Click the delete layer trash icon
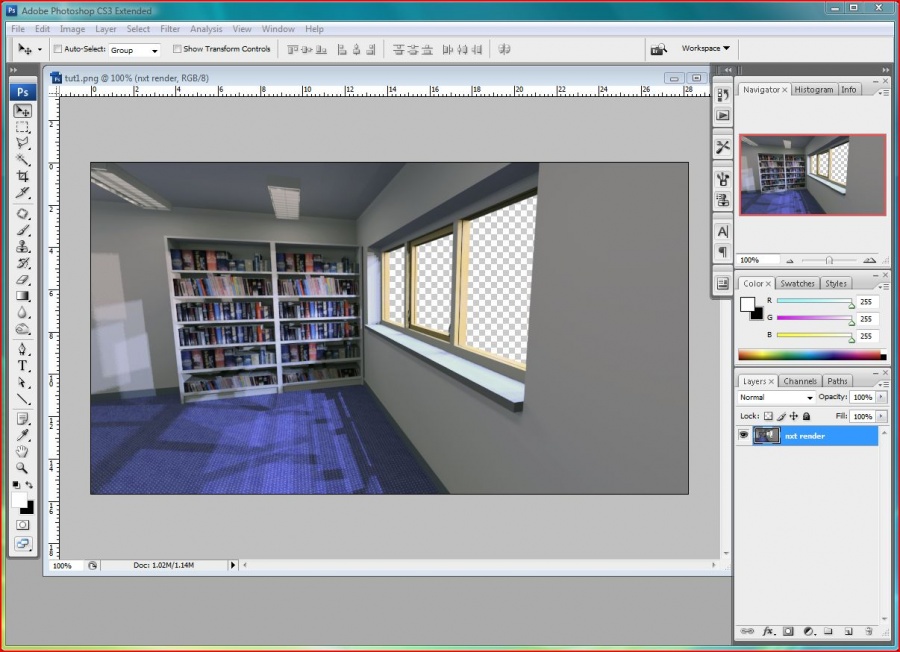The width and height of the screenshot is (900, 652). 868,632
